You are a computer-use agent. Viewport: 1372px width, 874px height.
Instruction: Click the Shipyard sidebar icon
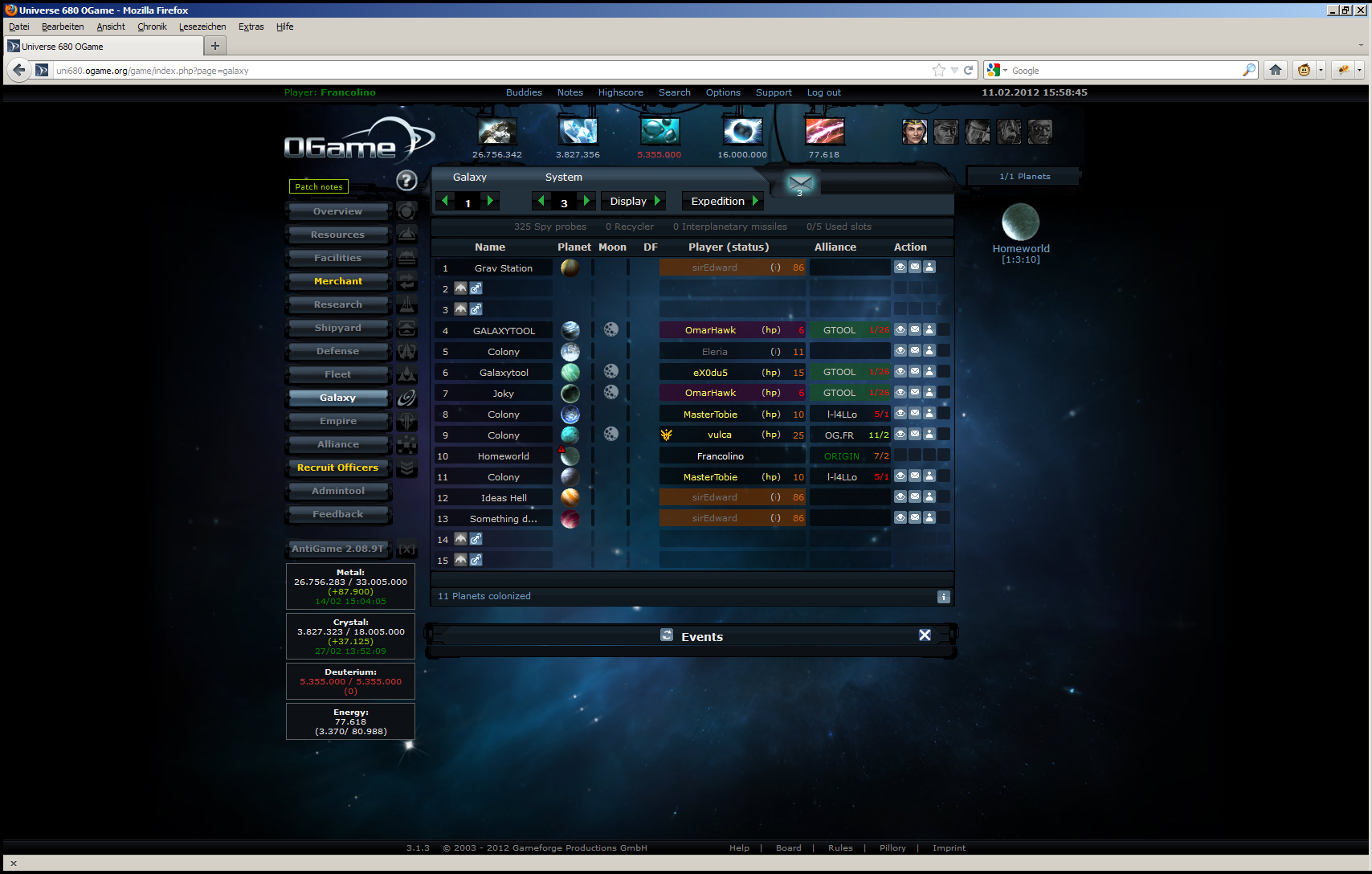407,328
